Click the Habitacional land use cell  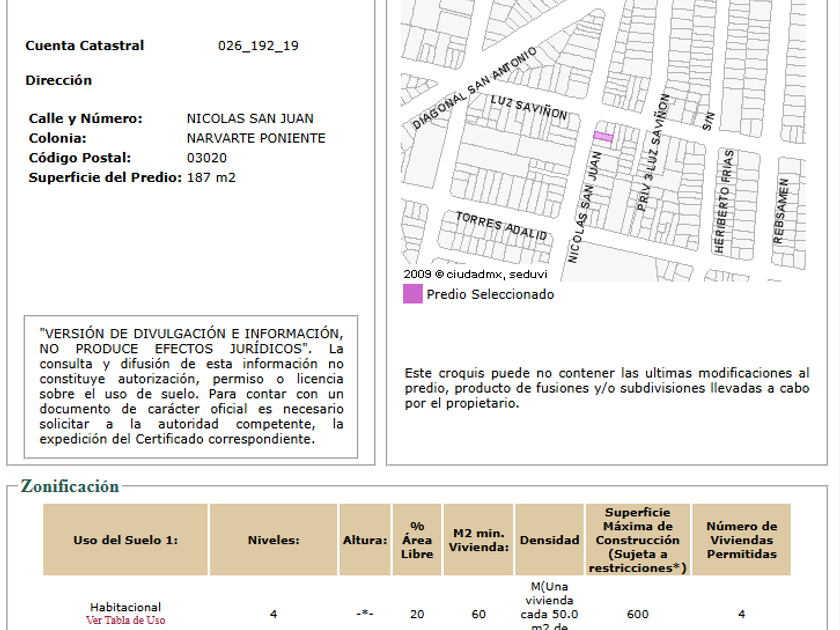point(125,608)
